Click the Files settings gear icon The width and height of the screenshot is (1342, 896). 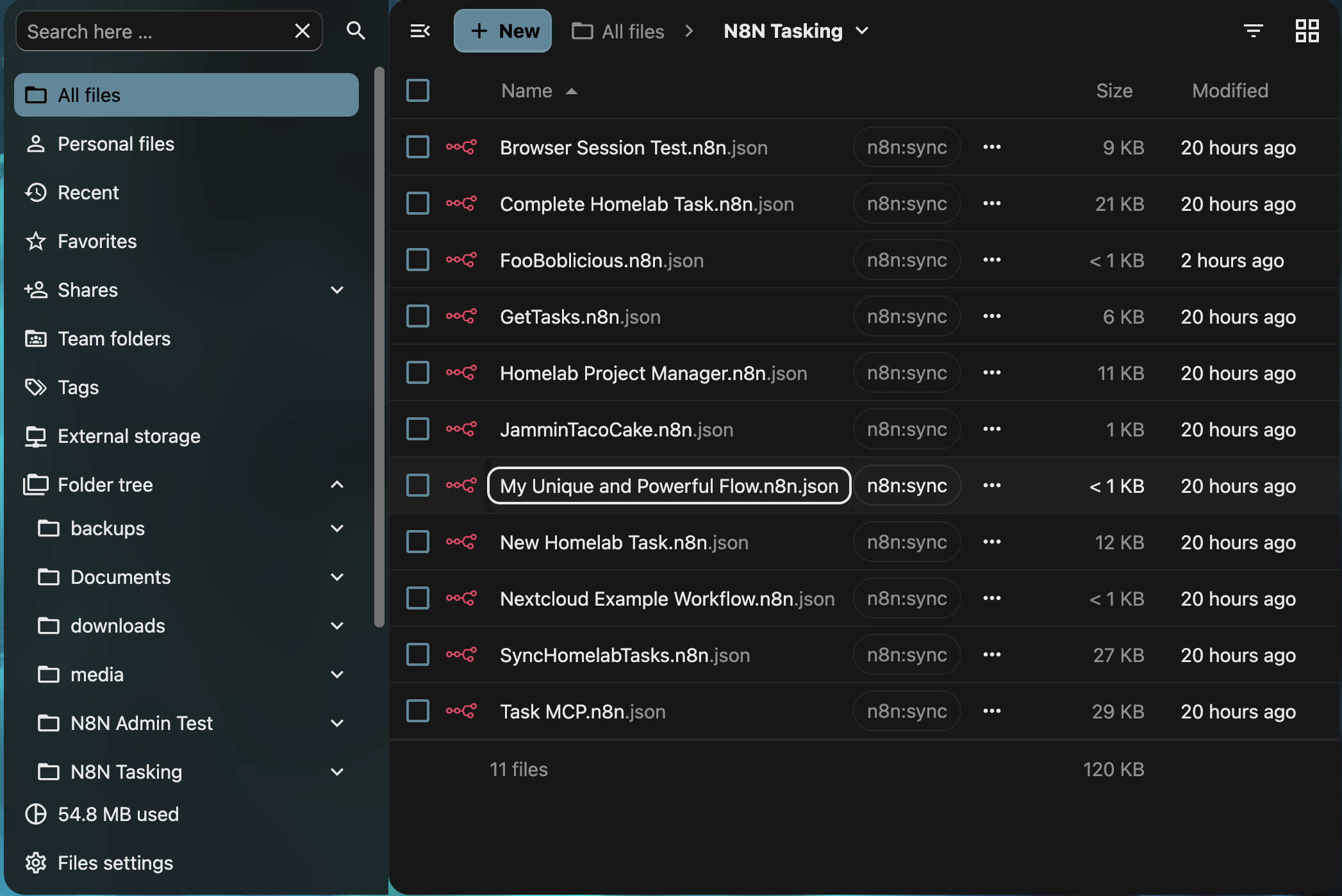pos(36,863)
